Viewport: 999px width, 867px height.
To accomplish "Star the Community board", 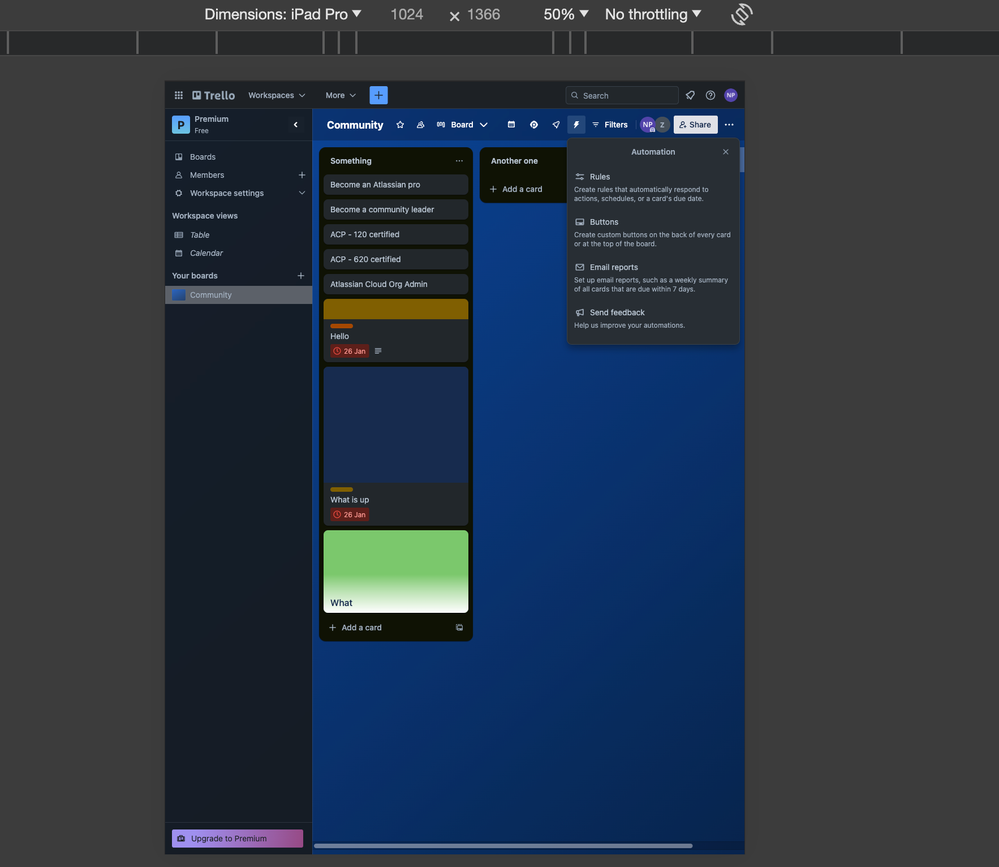I will coord(399,124).
